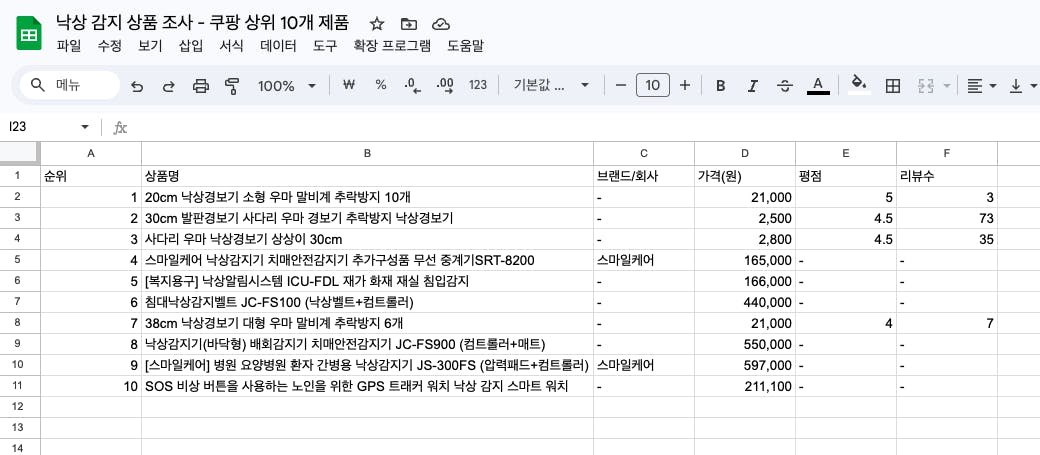Image resolution: width=1040 pixels, height=455 pixels.
Task: Open the text color picker
Action: coord(818,86)
